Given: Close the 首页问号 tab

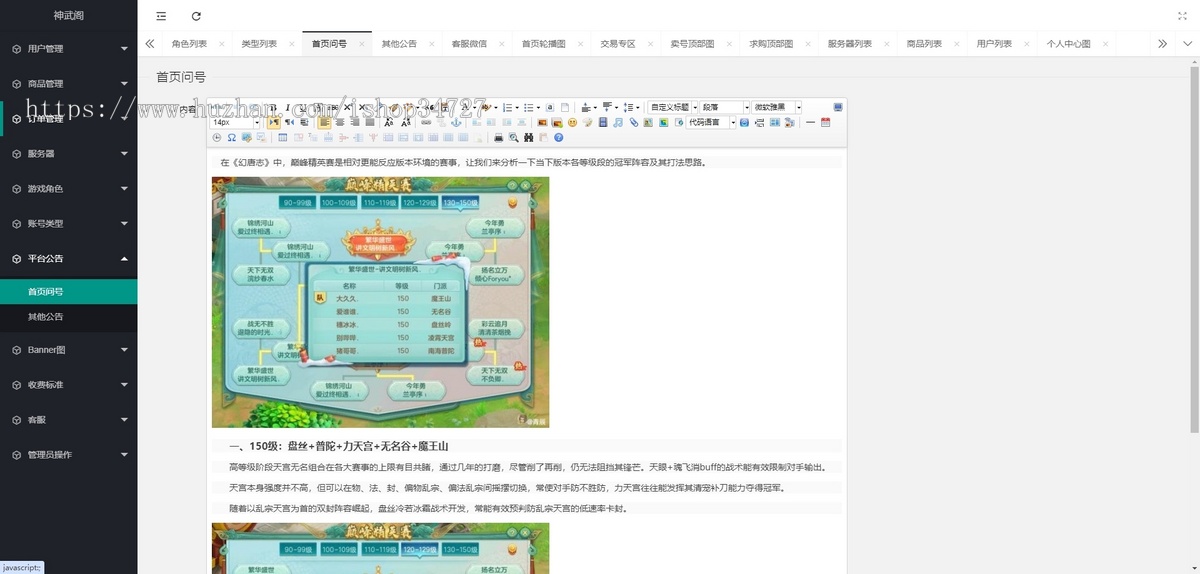Looking at the screenshot, I should [362, 44].
